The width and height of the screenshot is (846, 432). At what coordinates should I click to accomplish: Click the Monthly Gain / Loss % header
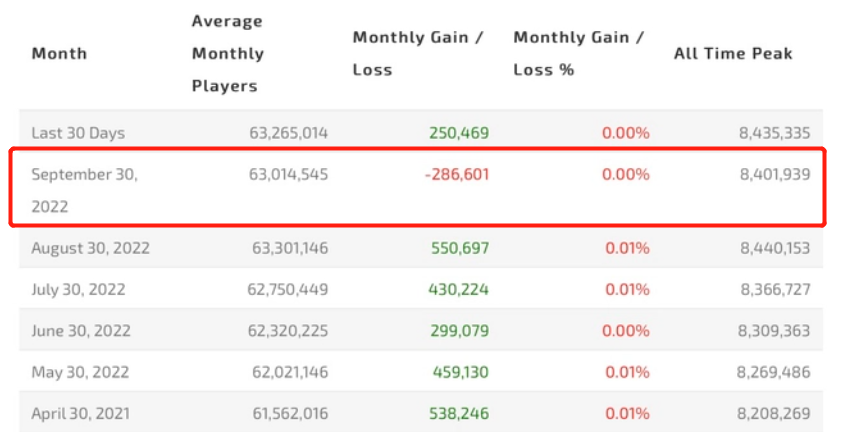click(579, 54)
